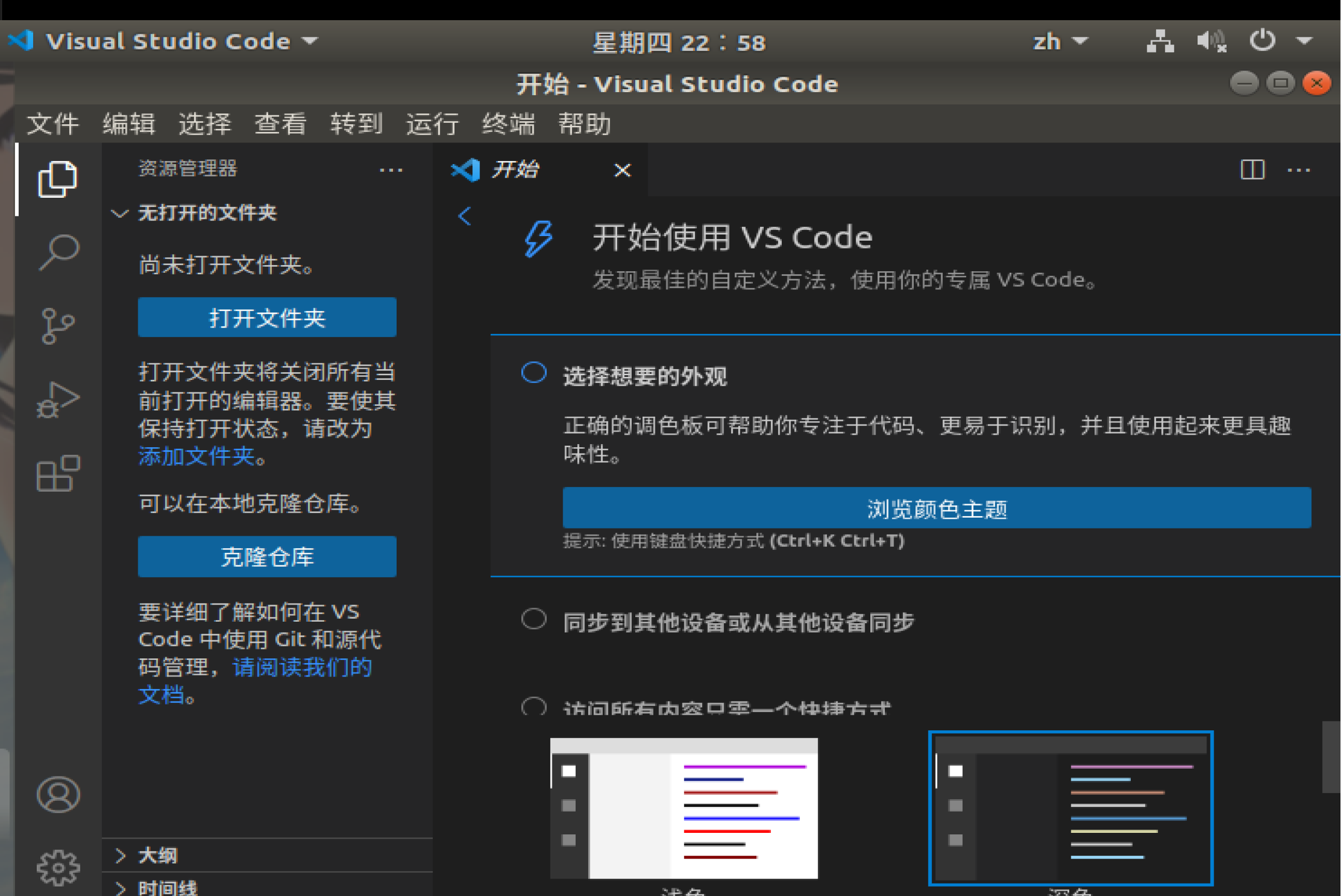This screenshot has height=896, width=1342.
Task: Open the Search view icon
Action: point(59,252)
